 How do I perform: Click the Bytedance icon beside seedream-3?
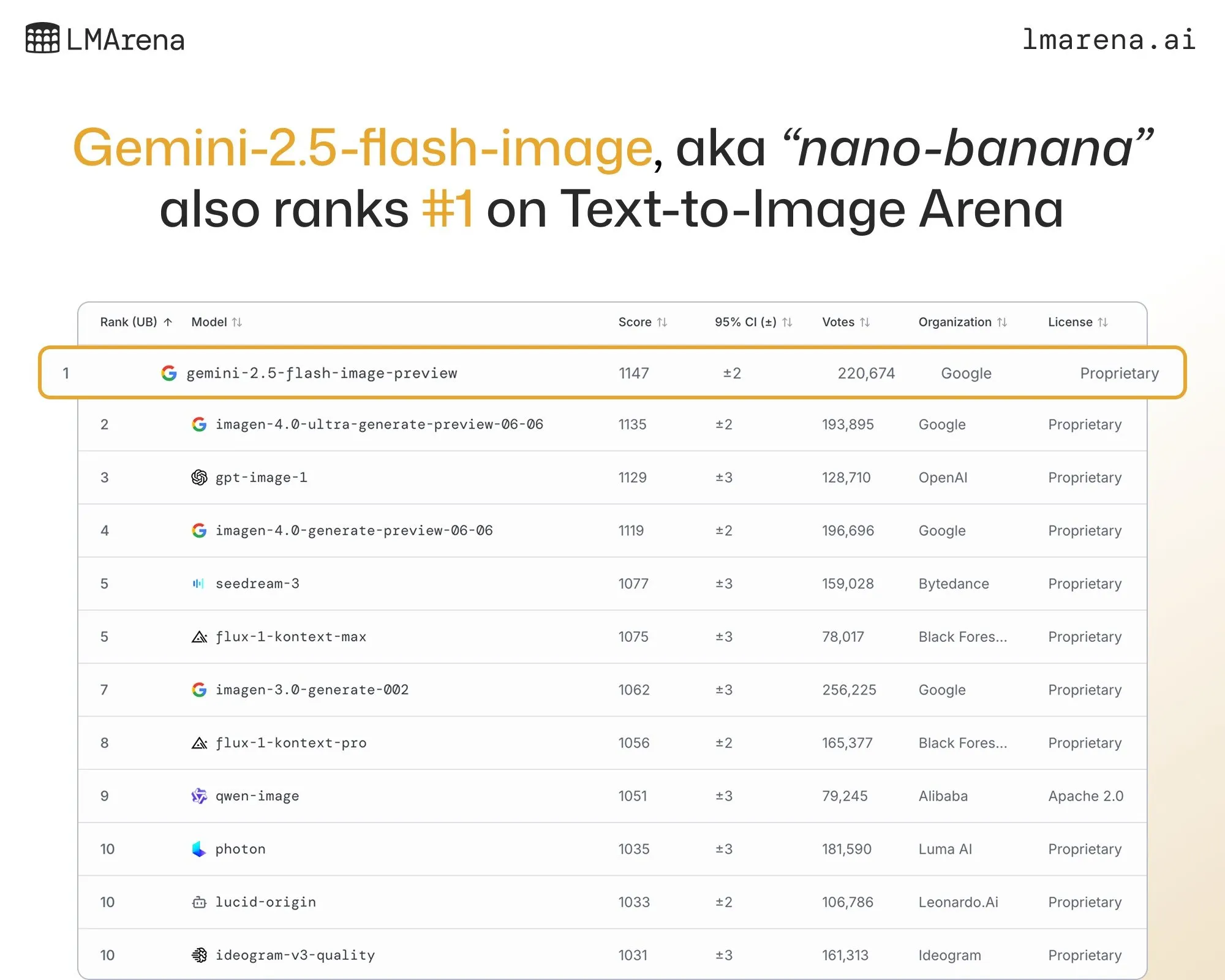tap(198, 583)
